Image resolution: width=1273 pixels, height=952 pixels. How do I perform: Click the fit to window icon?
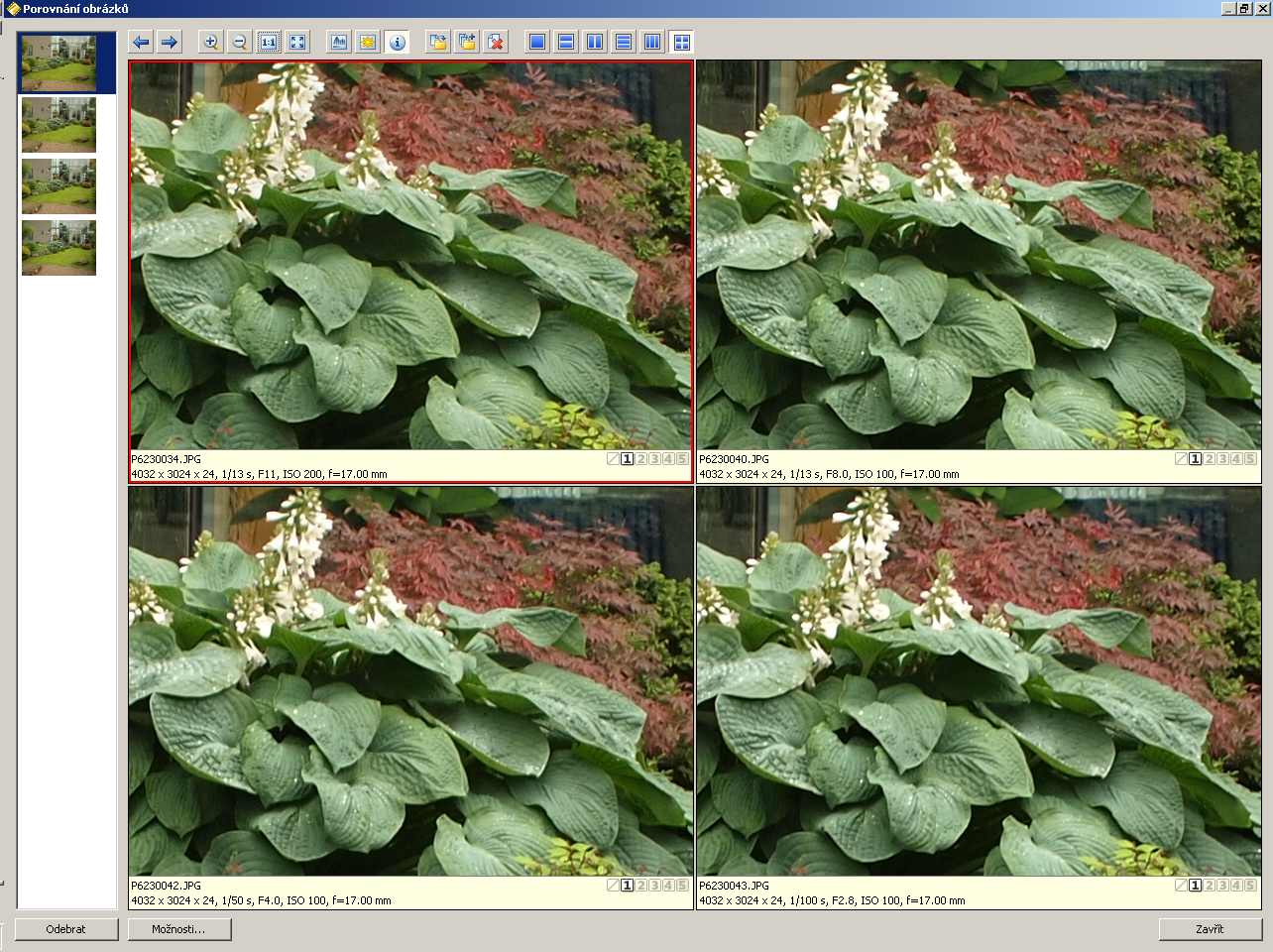coord(297,42)
